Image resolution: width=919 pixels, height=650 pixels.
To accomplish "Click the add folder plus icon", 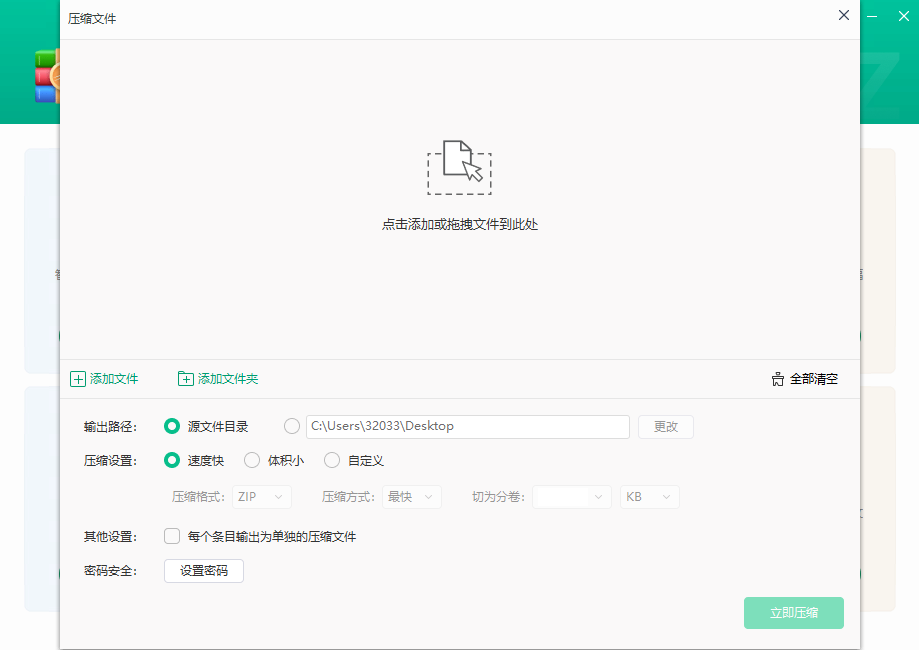I will pyautogui.click(x=186, y=379).
